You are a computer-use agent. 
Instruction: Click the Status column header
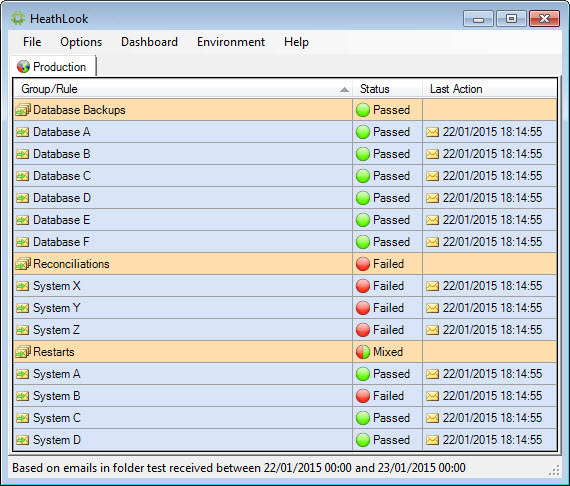point(388,89)
